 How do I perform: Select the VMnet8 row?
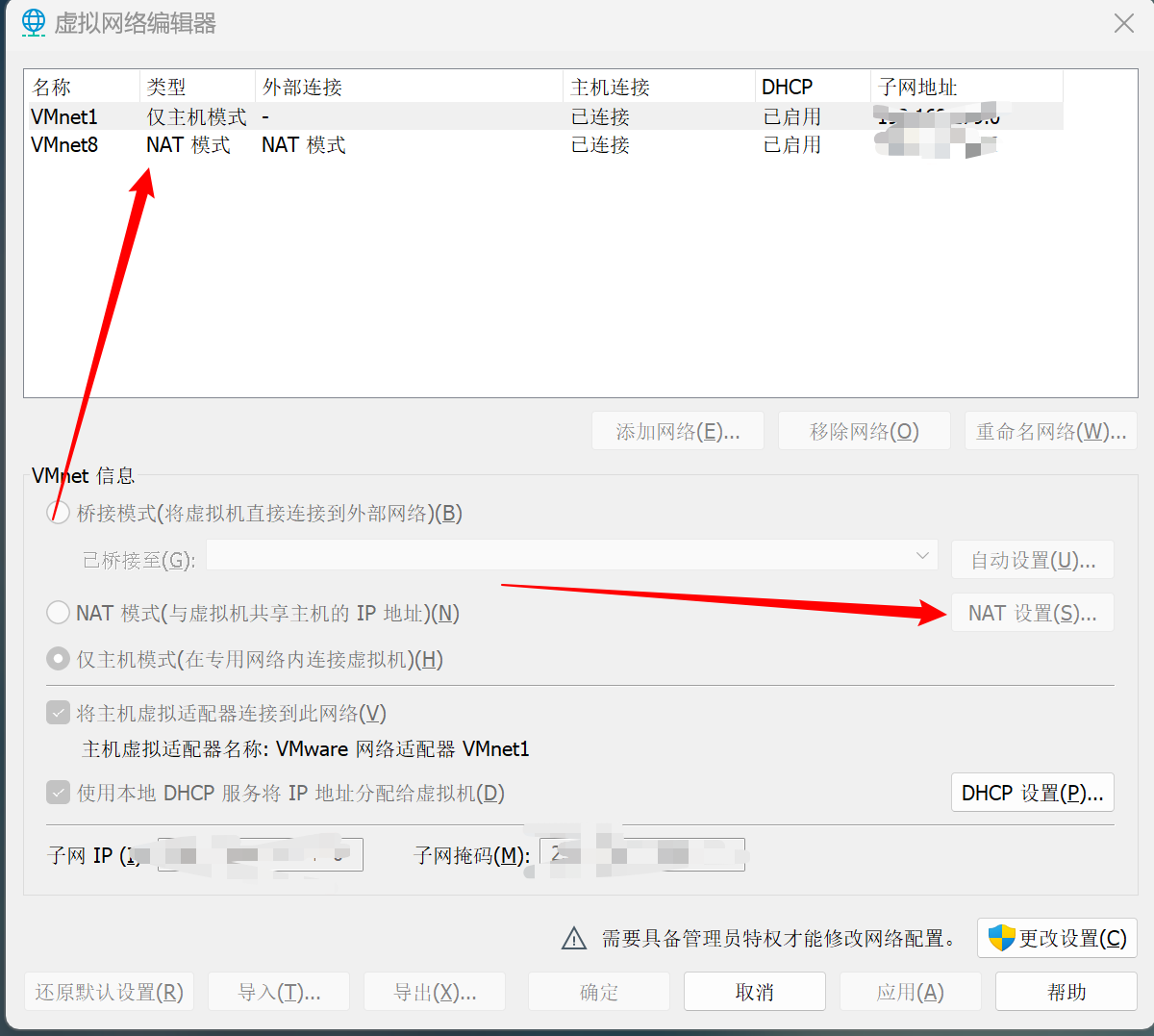coord(543,145)
